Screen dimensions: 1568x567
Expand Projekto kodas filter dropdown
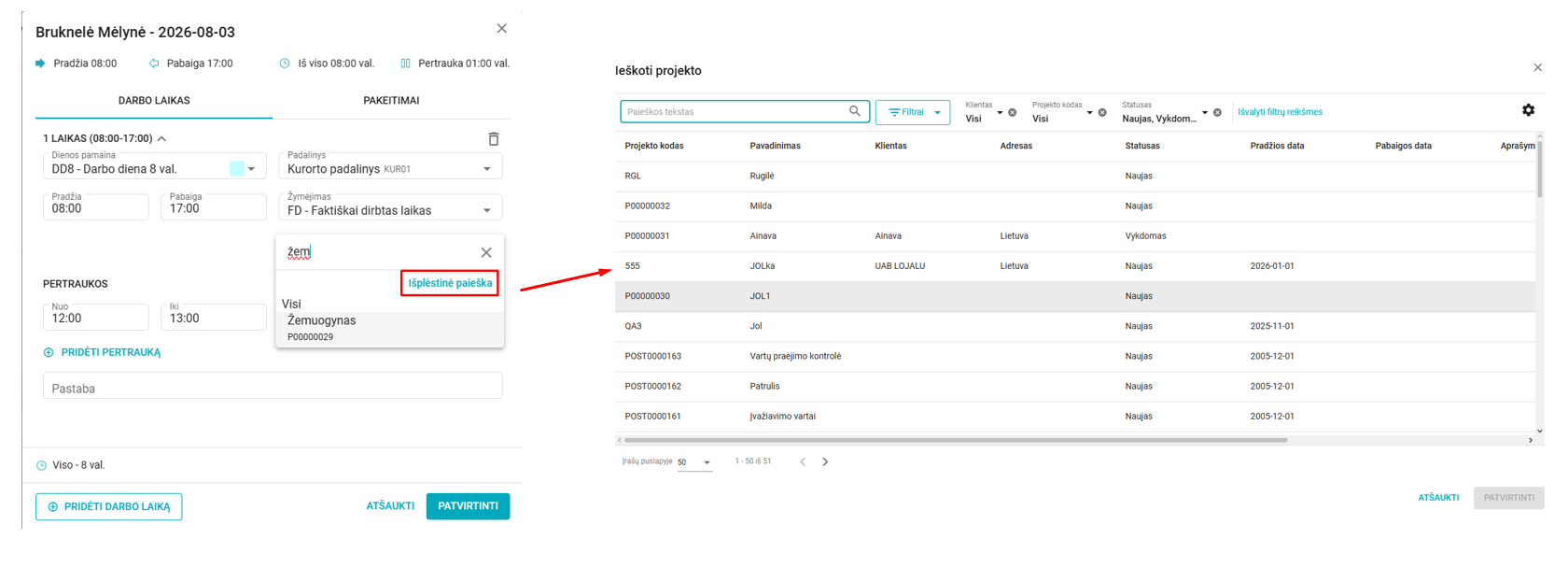coord(1089,112)
